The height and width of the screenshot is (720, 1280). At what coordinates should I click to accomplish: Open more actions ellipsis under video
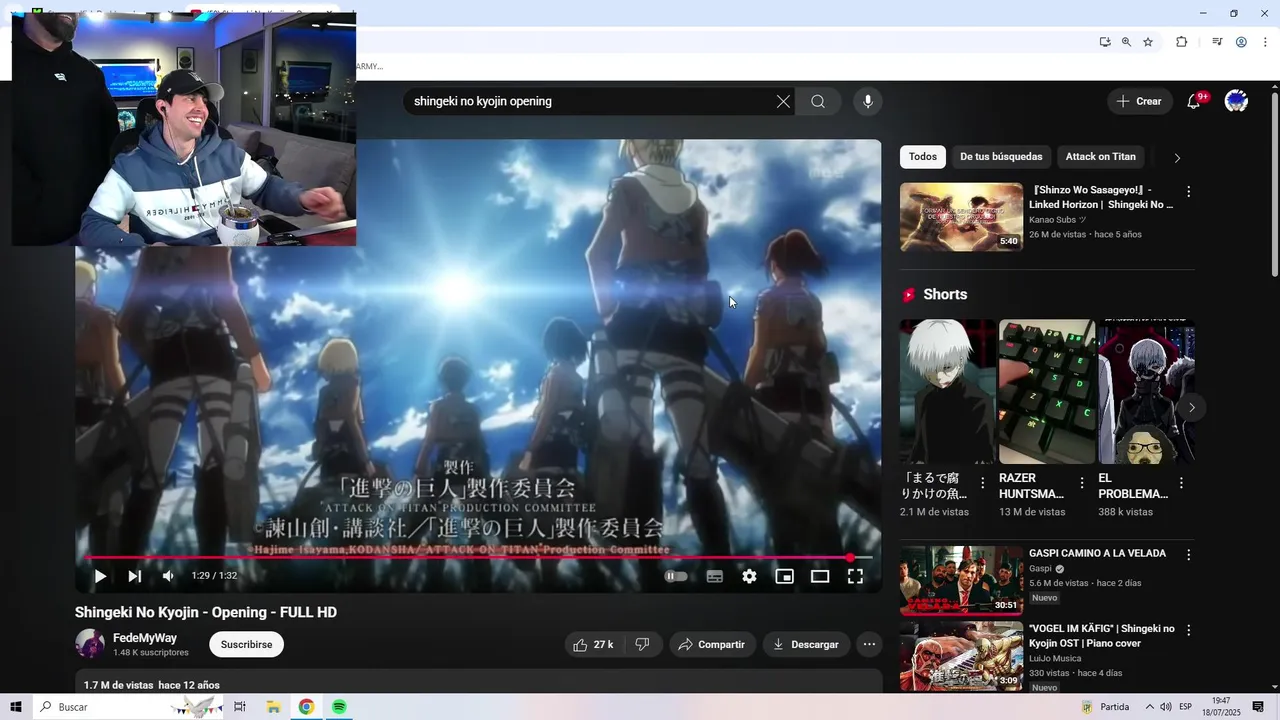pos(870,645)
